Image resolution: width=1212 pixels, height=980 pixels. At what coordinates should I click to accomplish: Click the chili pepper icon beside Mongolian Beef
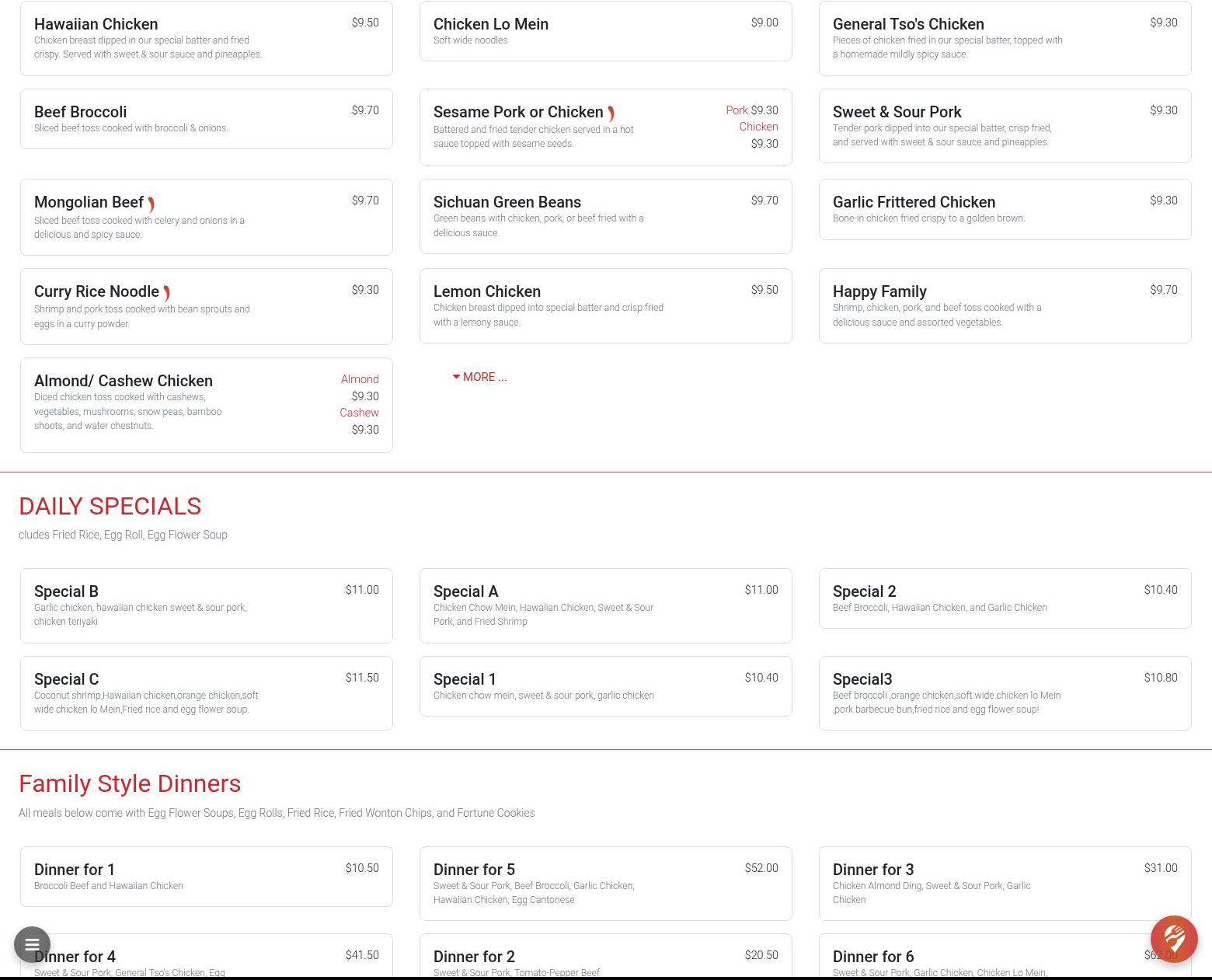pos(151,204)
